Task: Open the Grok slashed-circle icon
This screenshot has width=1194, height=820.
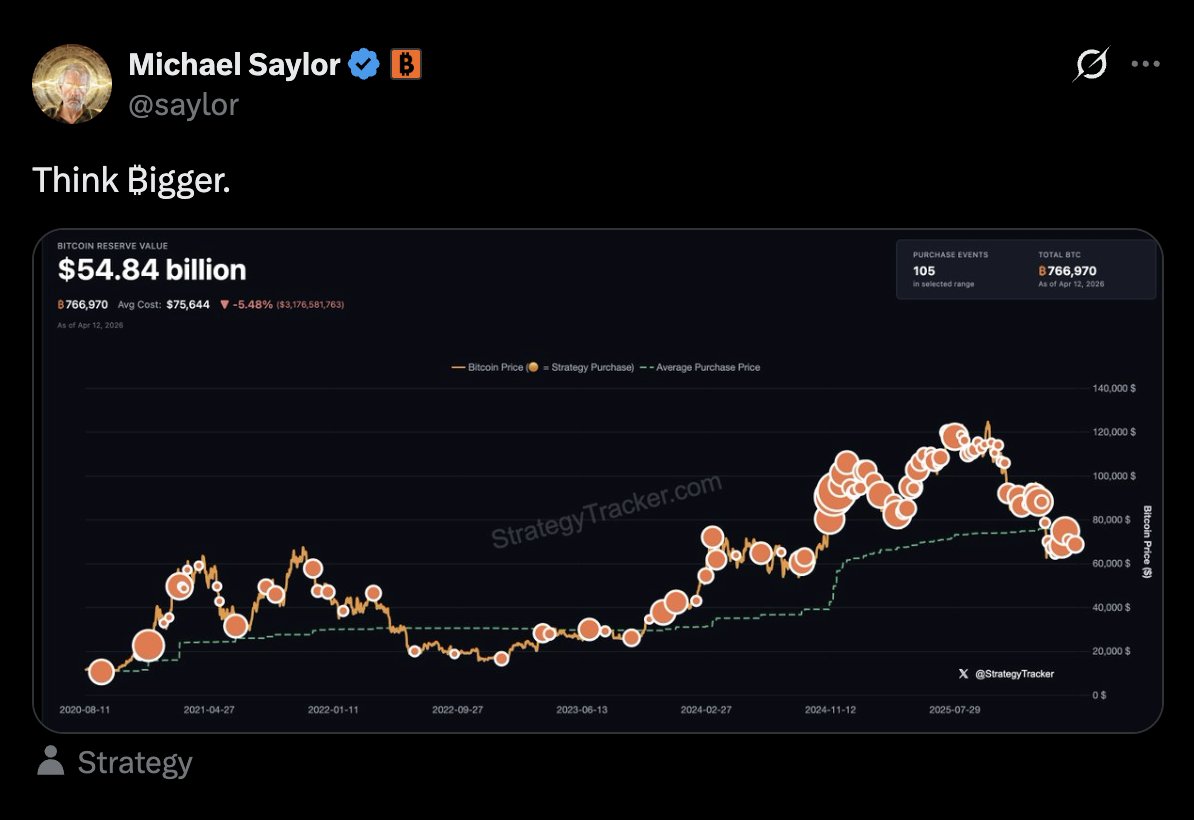Action: pos(1090,65)
